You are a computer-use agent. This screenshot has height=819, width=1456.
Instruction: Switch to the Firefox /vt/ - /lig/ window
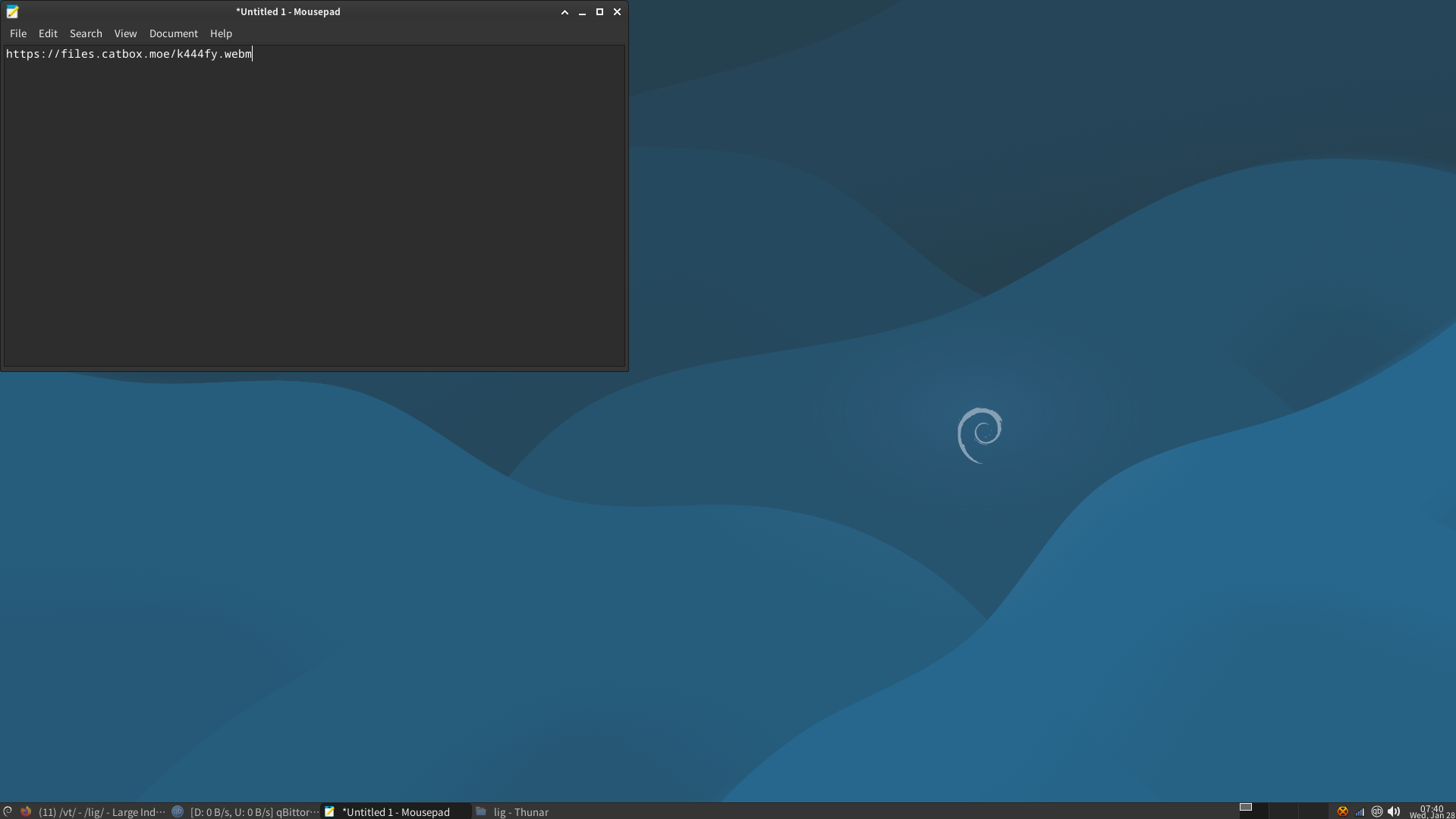(93, 811)
